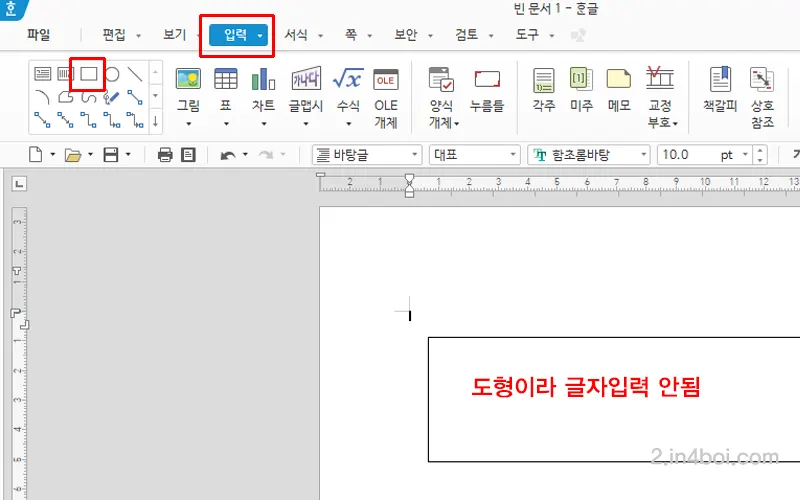Expand the dropdown arrow under 표

(x=226, y=123)
